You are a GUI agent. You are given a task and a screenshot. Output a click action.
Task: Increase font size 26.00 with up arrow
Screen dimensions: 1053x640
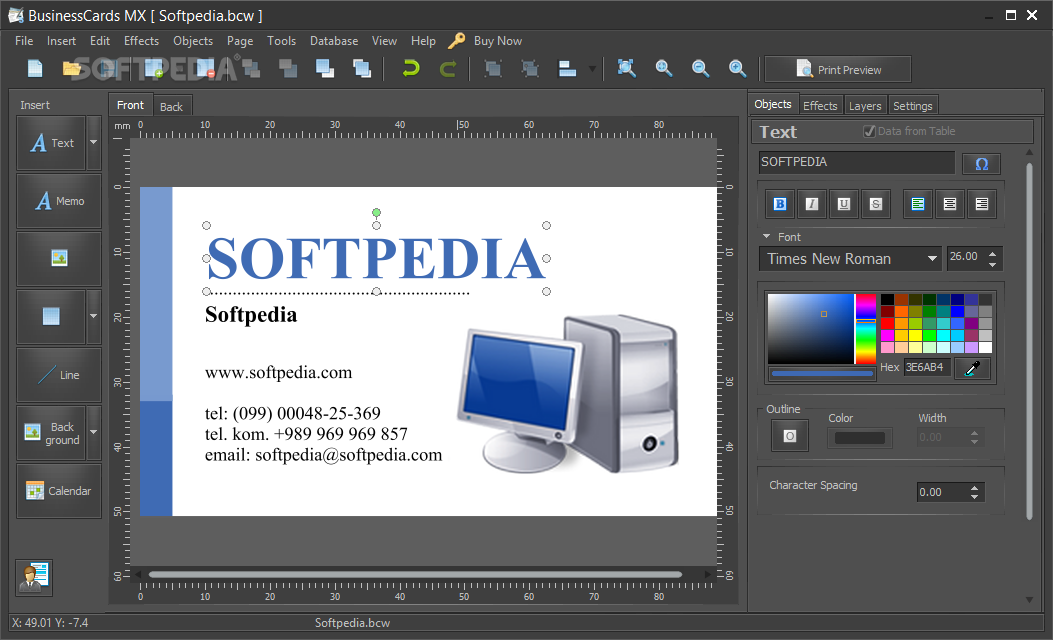tap(993, 253)
